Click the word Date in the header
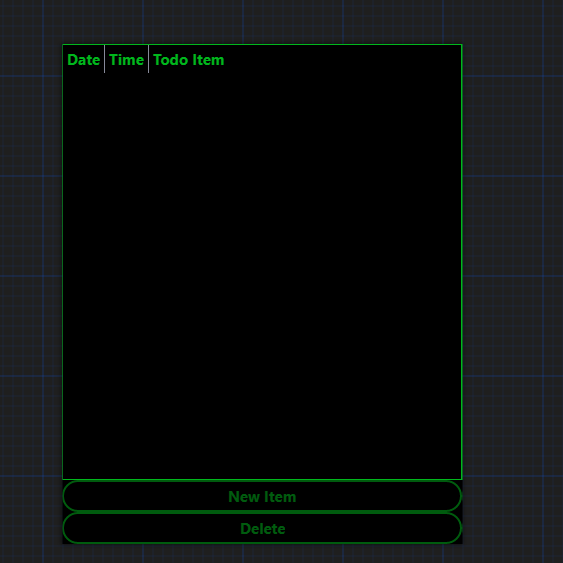The width and height of the screenshot is (563, 563). coord(84,60)
